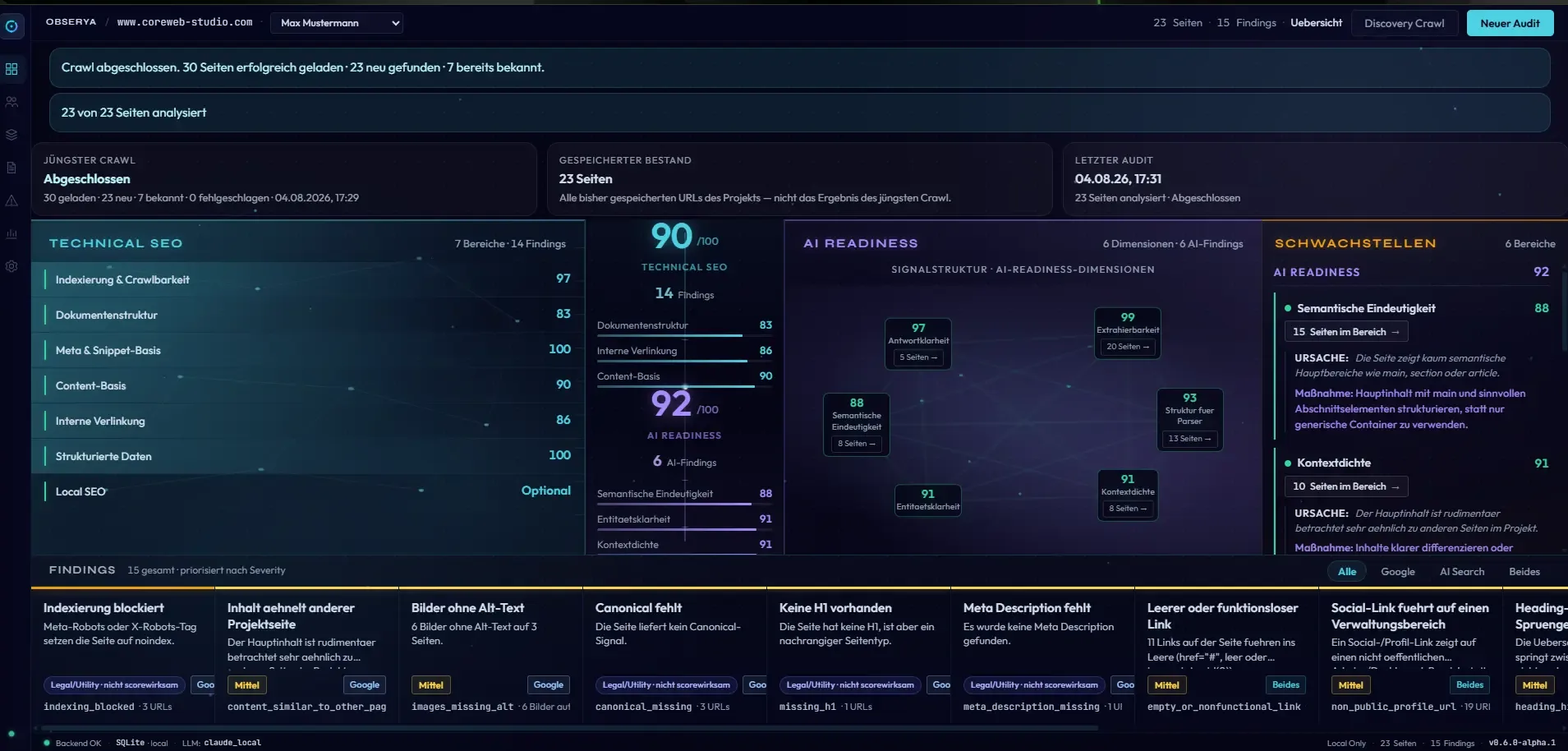
Task: Click the www.coreweb-studio.com breadcrumb
Action: (185, 22)
